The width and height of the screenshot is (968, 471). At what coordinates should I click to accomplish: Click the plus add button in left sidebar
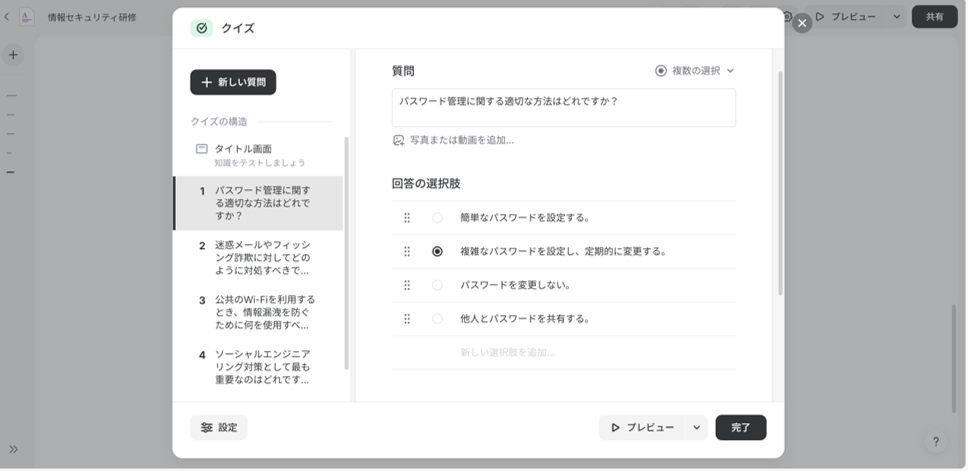pyautogui.click(x=13, y=55)
